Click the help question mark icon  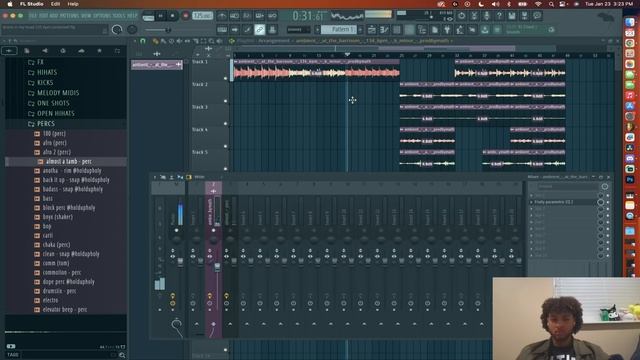(x=499, y=16)
